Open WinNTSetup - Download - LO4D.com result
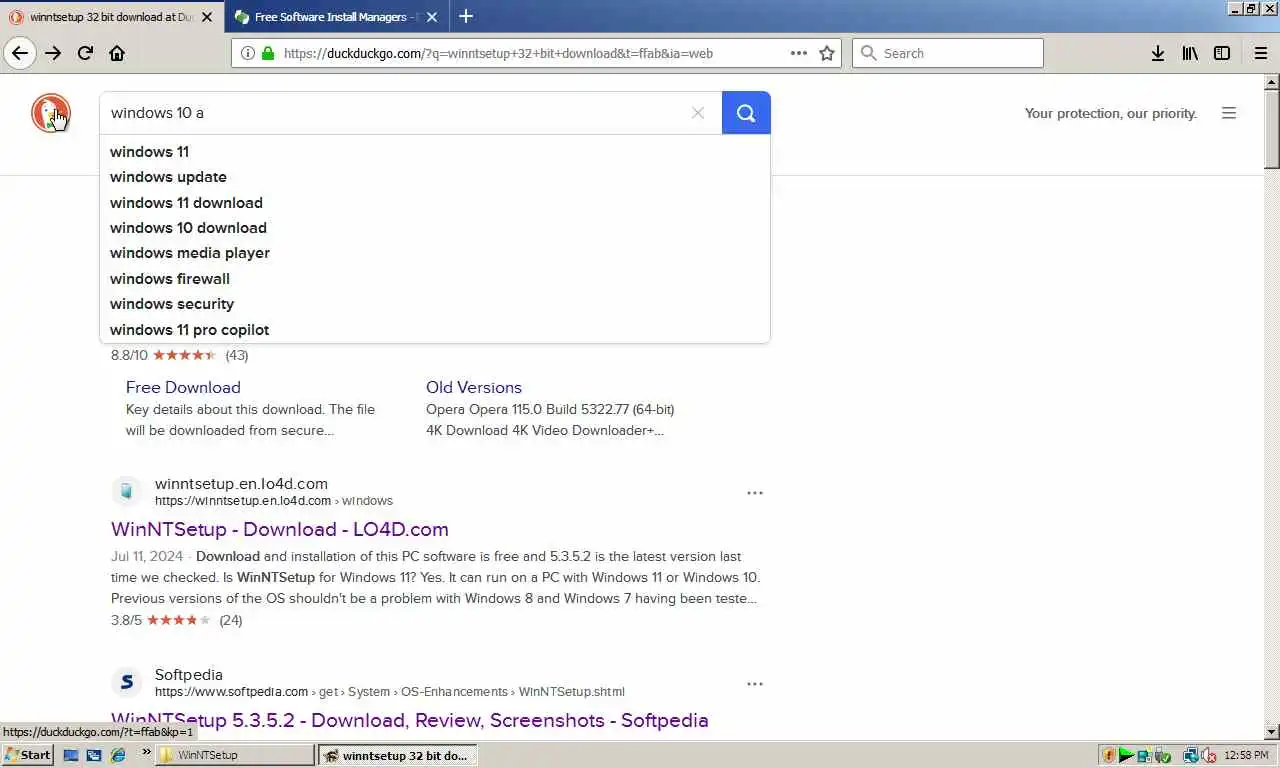Image resolution: width=1280 pixels, height=768 pixels. pos(280,529)
